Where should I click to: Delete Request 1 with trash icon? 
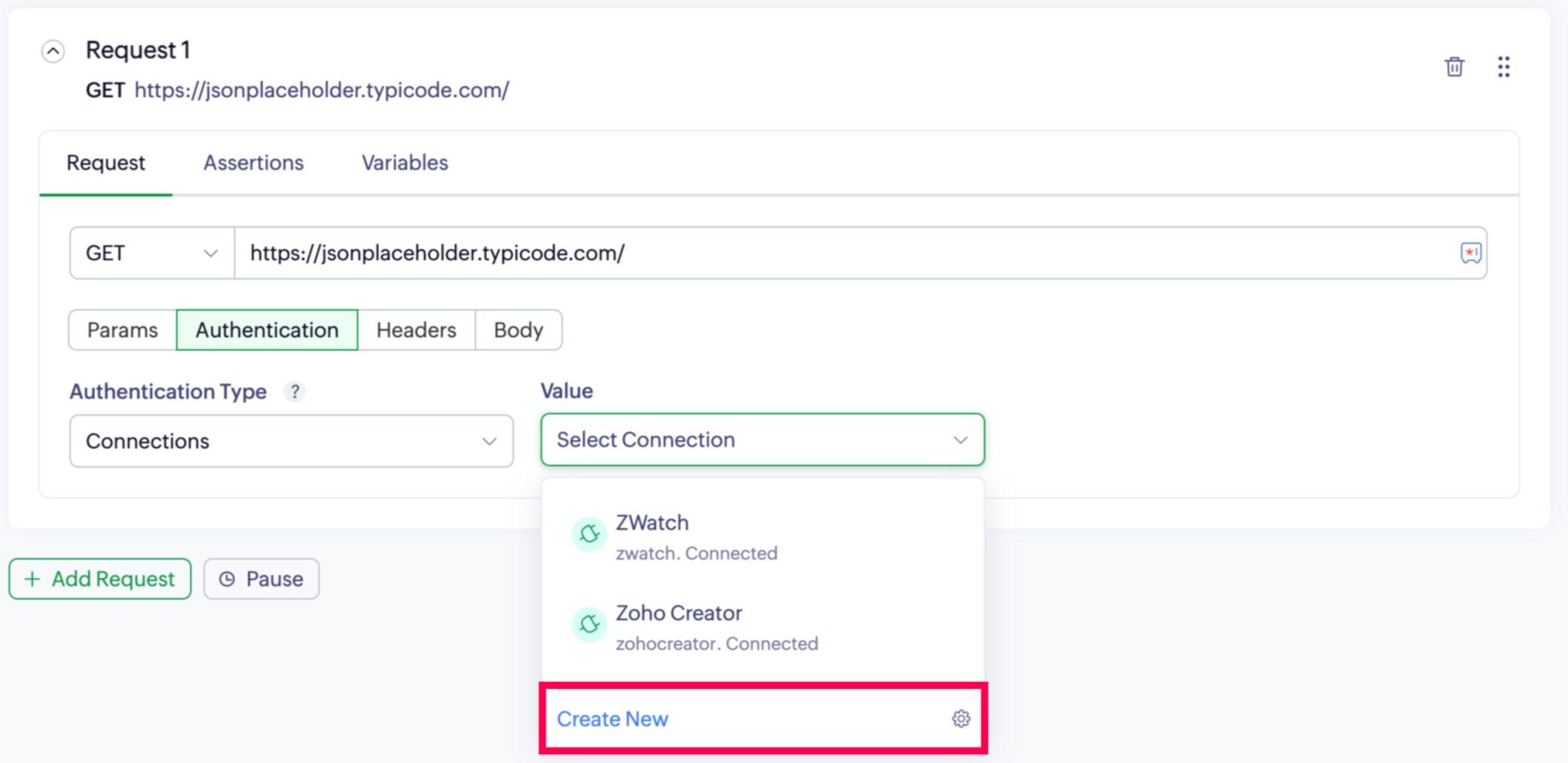pyautogui.click(x=1454, y=67)
